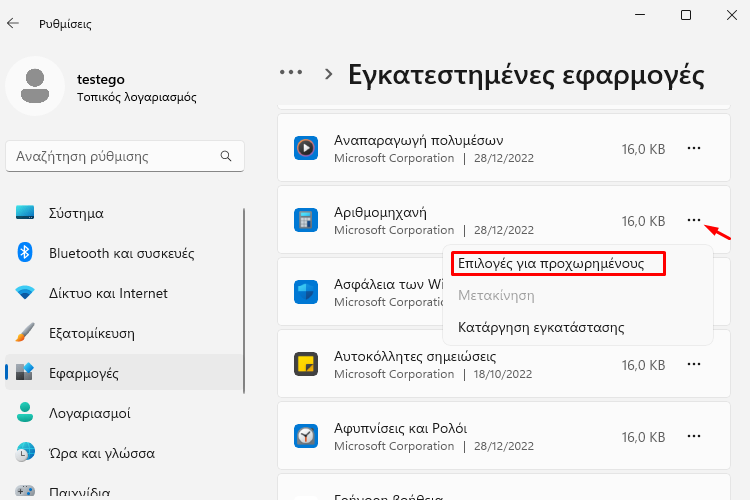Click the Εφαρμογές sidebar icon
750x500 pixels.
[25, 371]
